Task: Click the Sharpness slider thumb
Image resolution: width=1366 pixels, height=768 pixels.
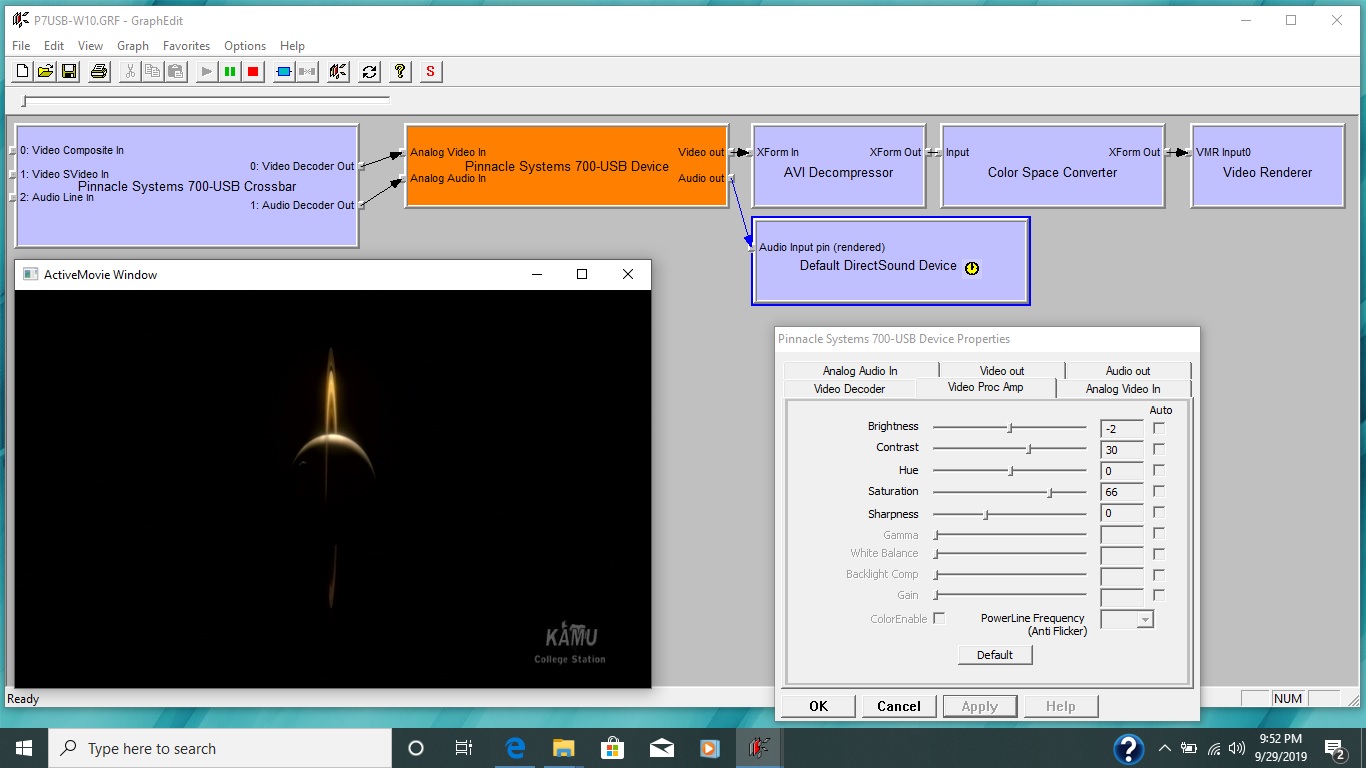Action: point(986,514)
